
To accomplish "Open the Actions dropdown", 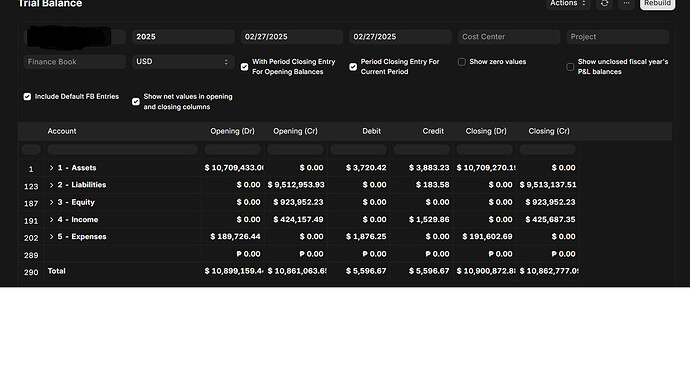I will tap(568, 3).
